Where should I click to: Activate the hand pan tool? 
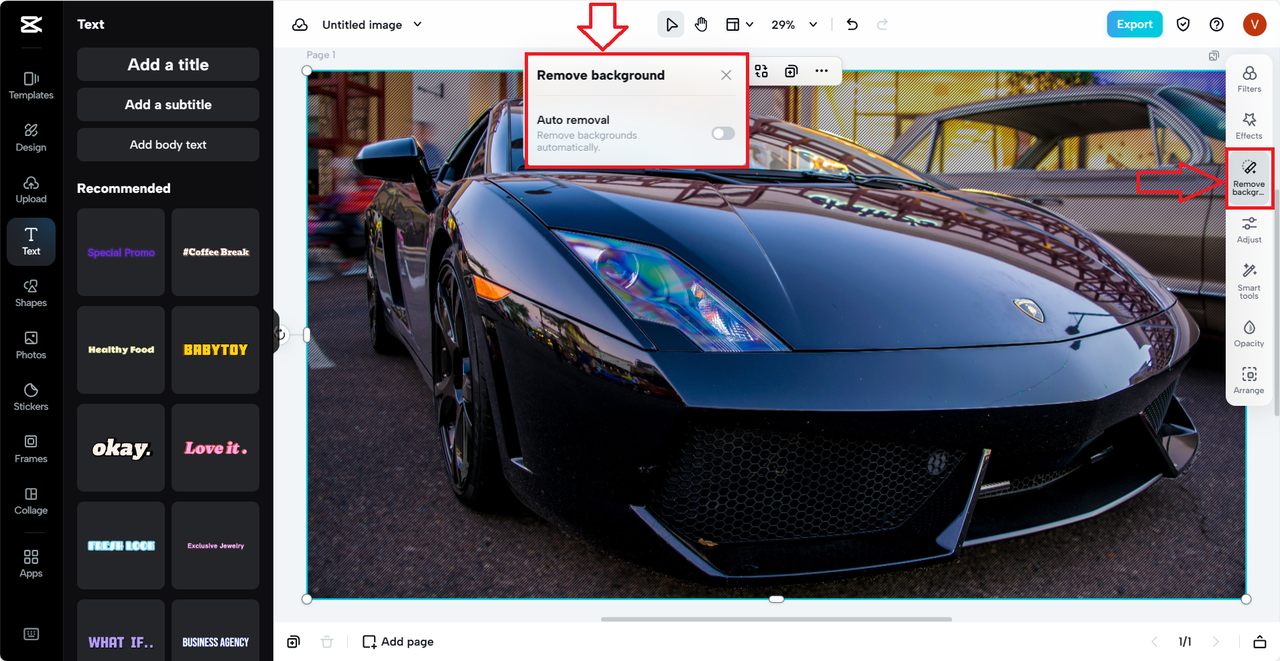pos(702,24)
